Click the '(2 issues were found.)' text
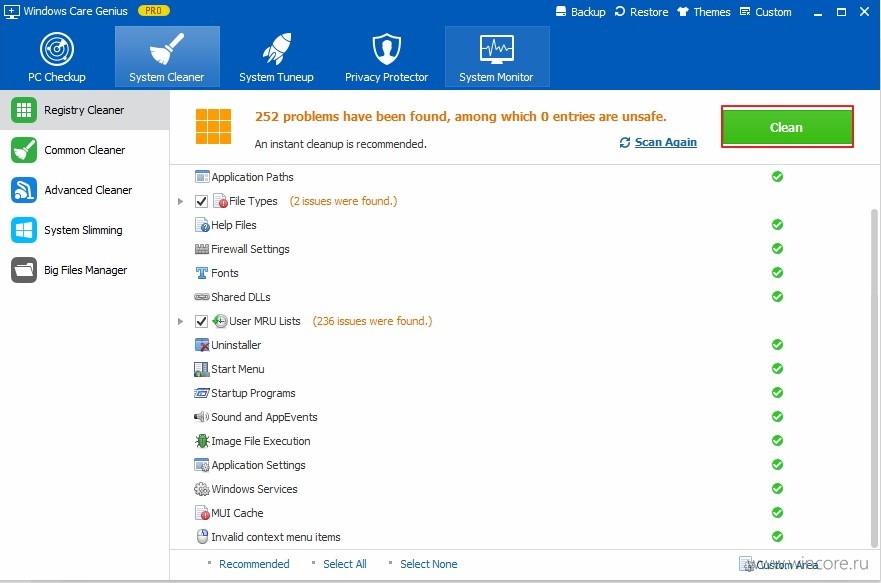This screenshot has width=881, height=583. coord(343,201)
